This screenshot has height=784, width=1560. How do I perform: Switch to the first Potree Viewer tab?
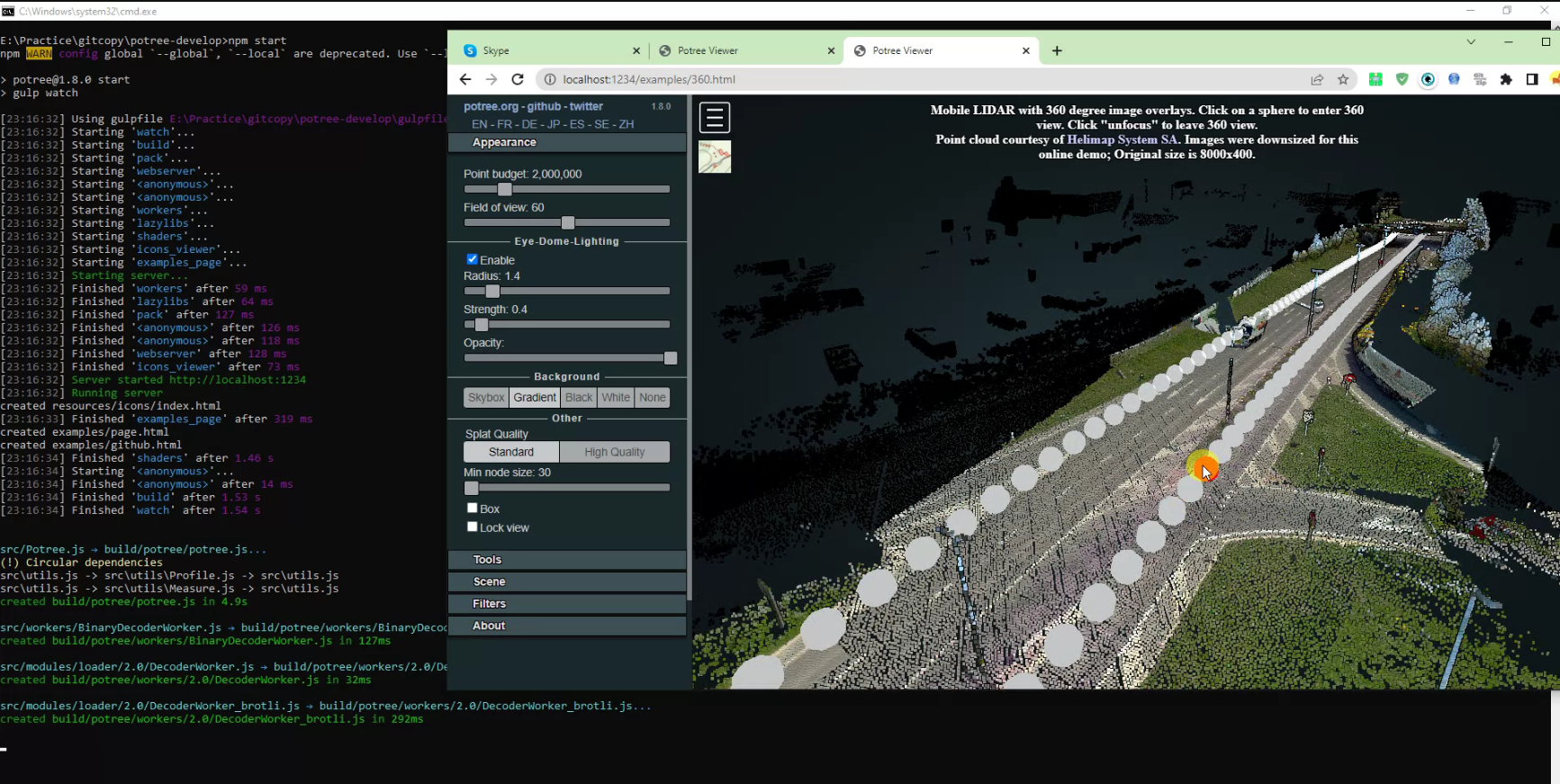tap(745, 50)
